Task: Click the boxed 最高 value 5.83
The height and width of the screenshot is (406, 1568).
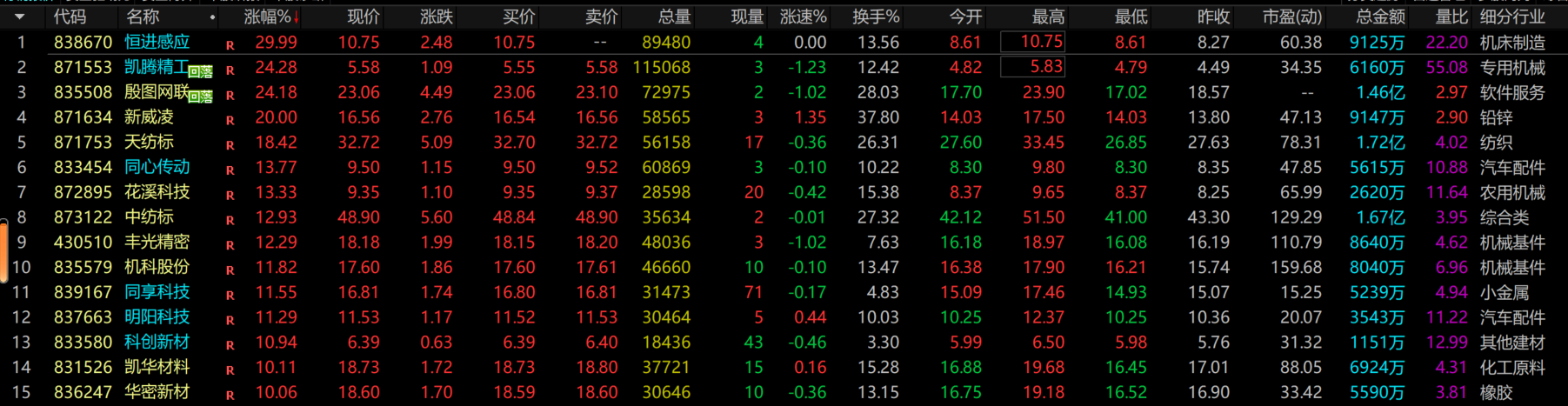Action: [1032, 67]
